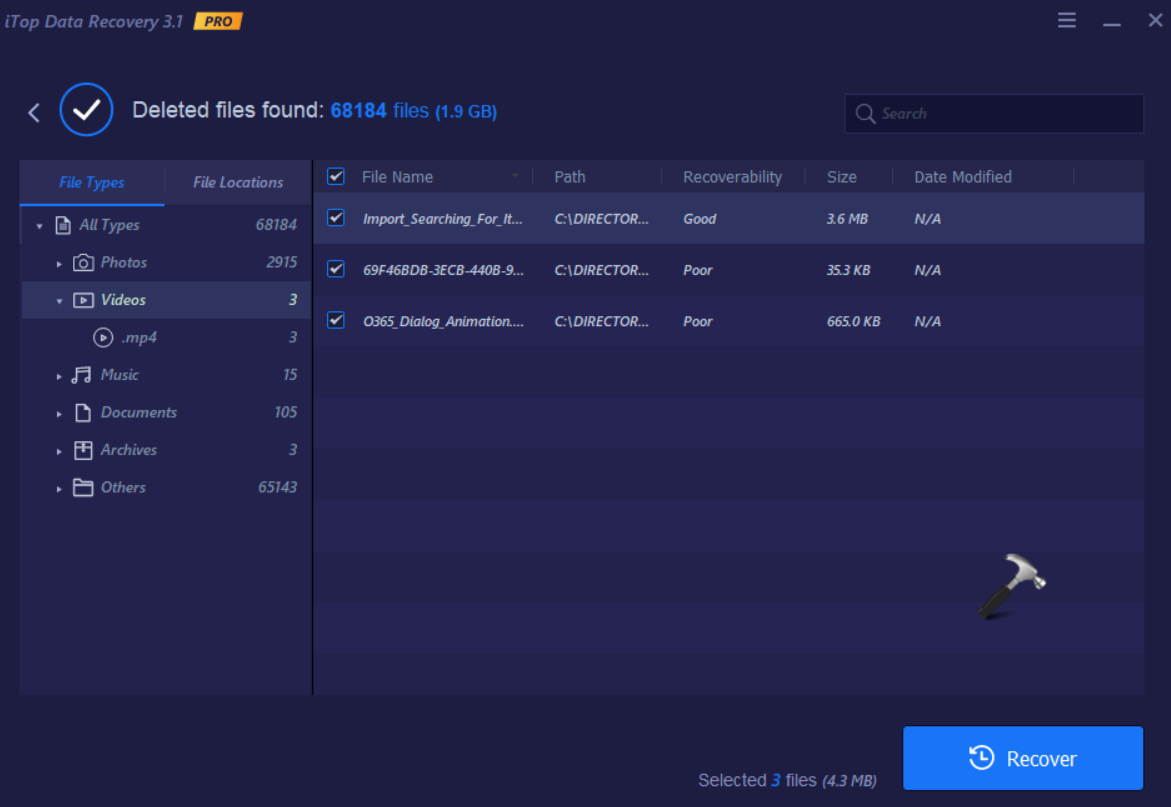The width and height of the screenshot is (1171, 807).
Task: Click the Photos camera icon
Action: pos(83,263)
